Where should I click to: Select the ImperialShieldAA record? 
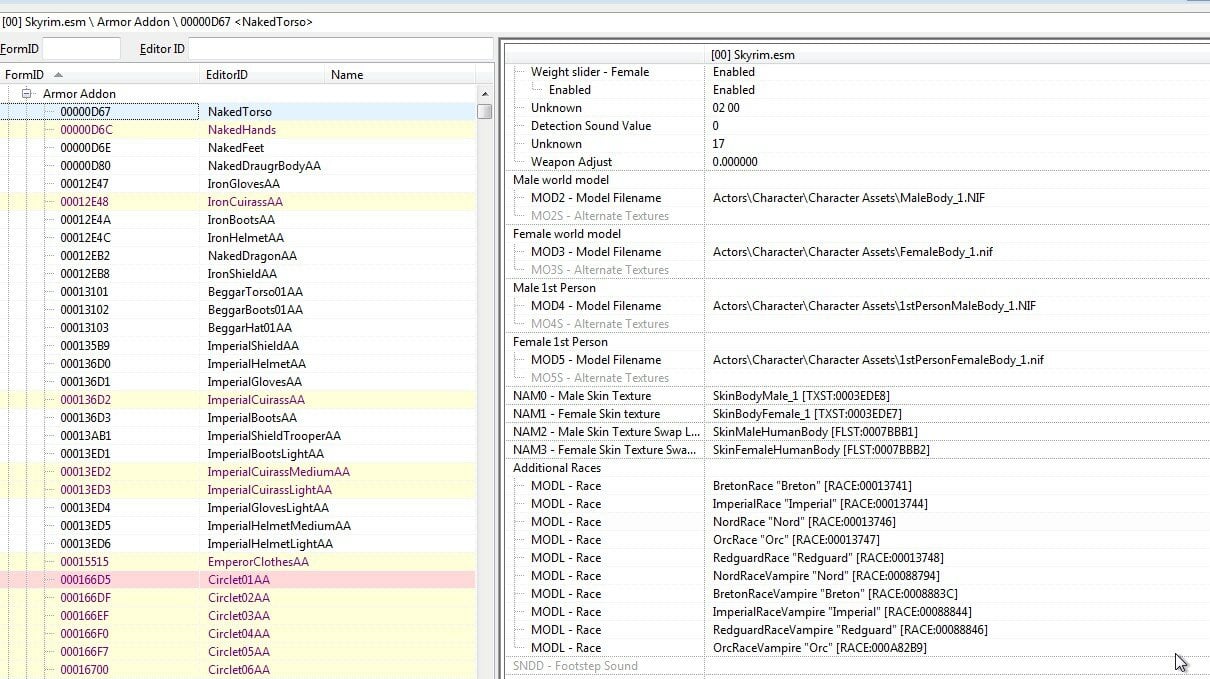click(x=238, y=346)
